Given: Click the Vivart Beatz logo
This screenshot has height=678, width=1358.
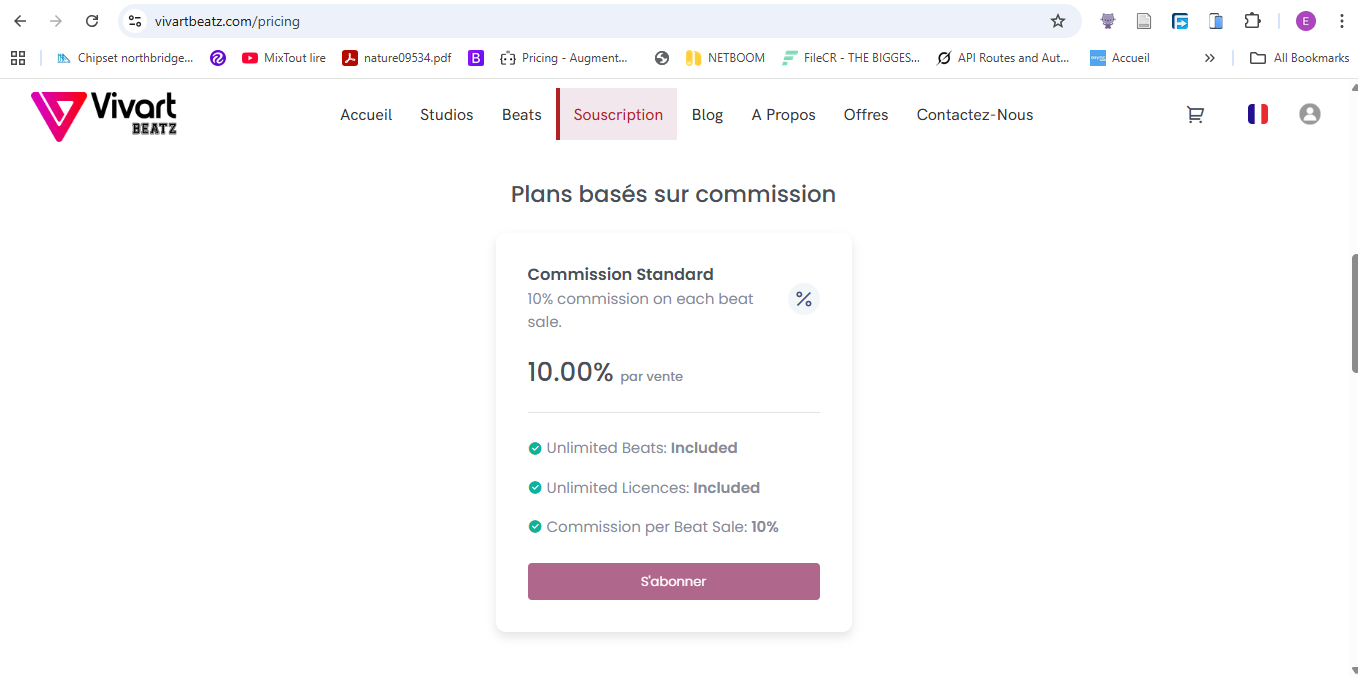Looking at the screenshot, I should pos(104,116).
